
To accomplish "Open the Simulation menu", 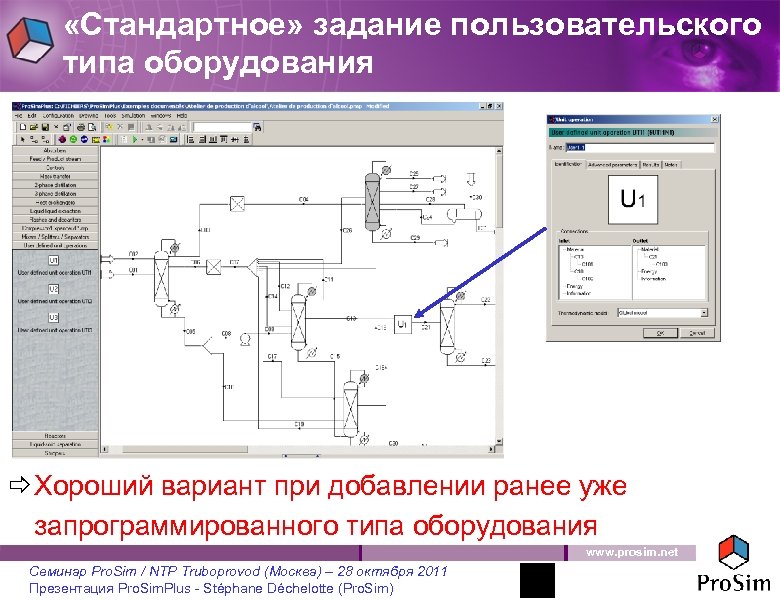I will [x=133, y=115].
